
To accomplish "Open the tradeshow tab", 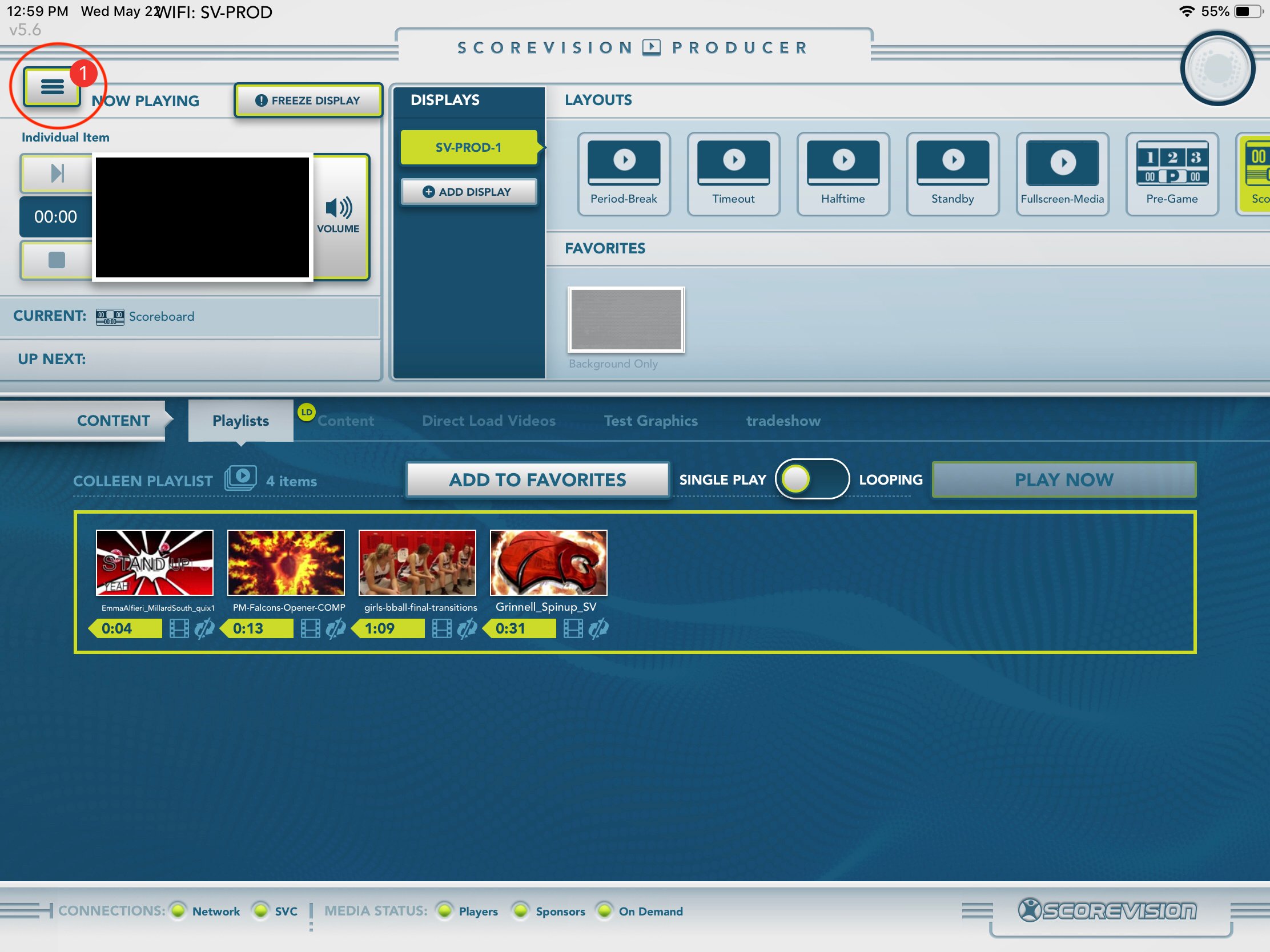I will pyautogui.click(x=783, y=421).
